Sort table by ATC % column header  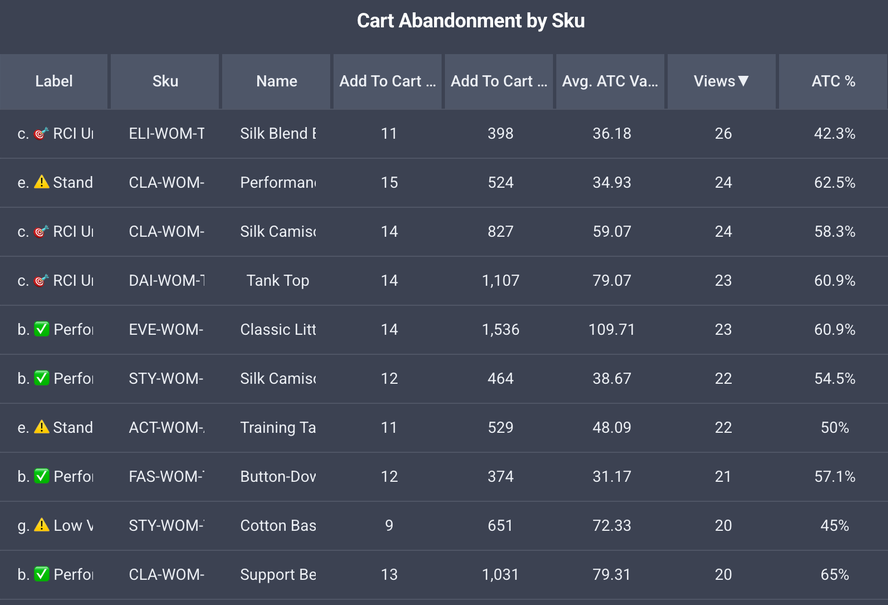pos(833,82)
